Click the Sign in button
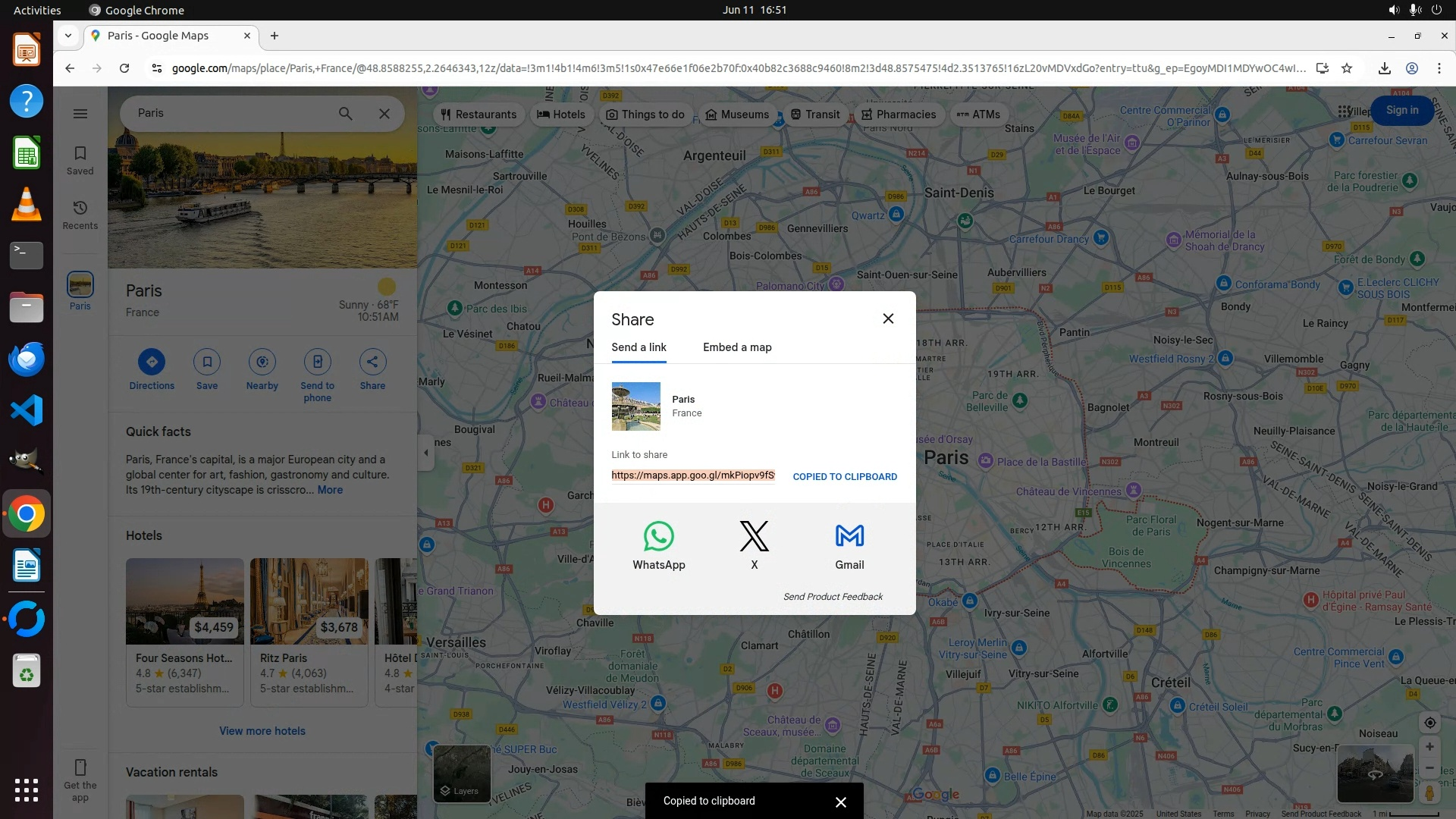The image size is (1456, 819). pyautogui.click(x=1401, y=110)
